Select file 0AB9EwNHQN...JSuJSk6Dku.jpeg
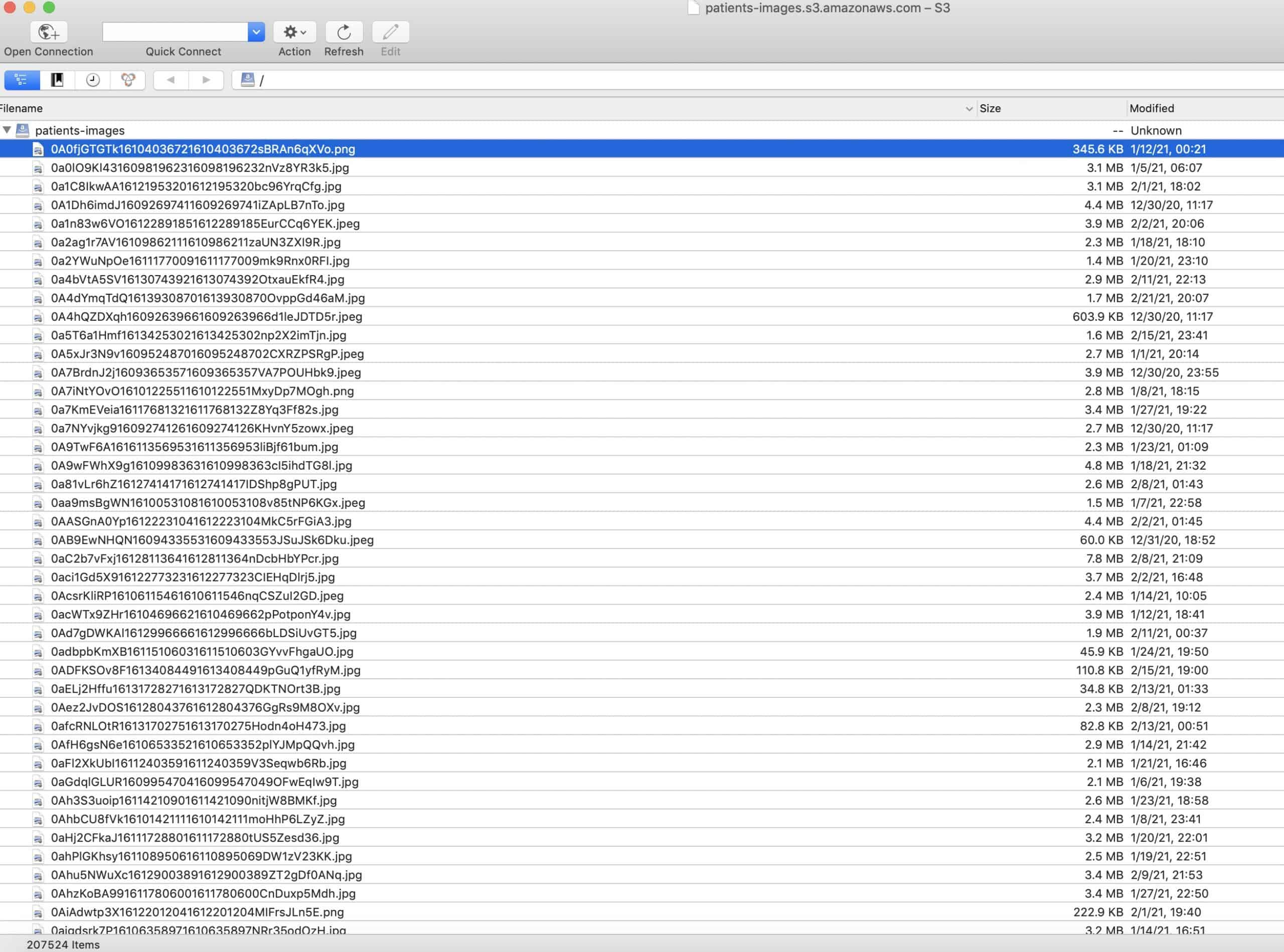Viewport: 1284px width, 952px height. coord(641,540)
